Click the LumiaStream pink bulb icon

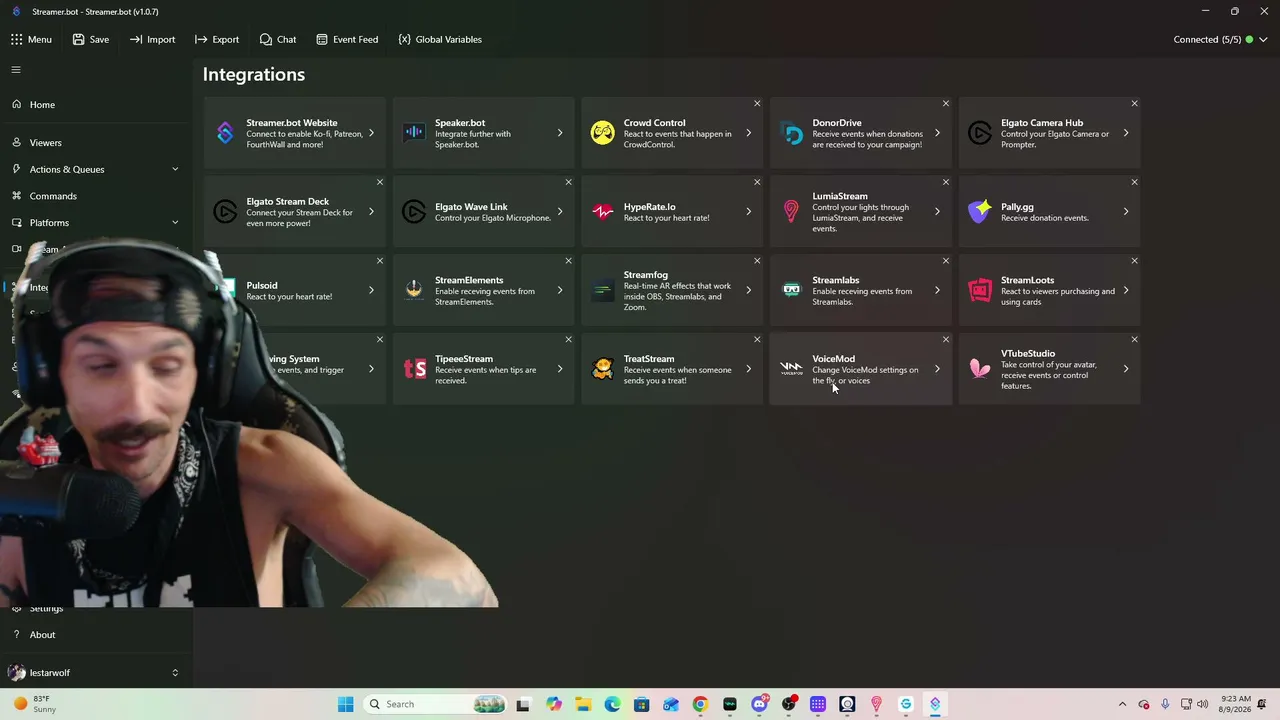tap(791, 212)
